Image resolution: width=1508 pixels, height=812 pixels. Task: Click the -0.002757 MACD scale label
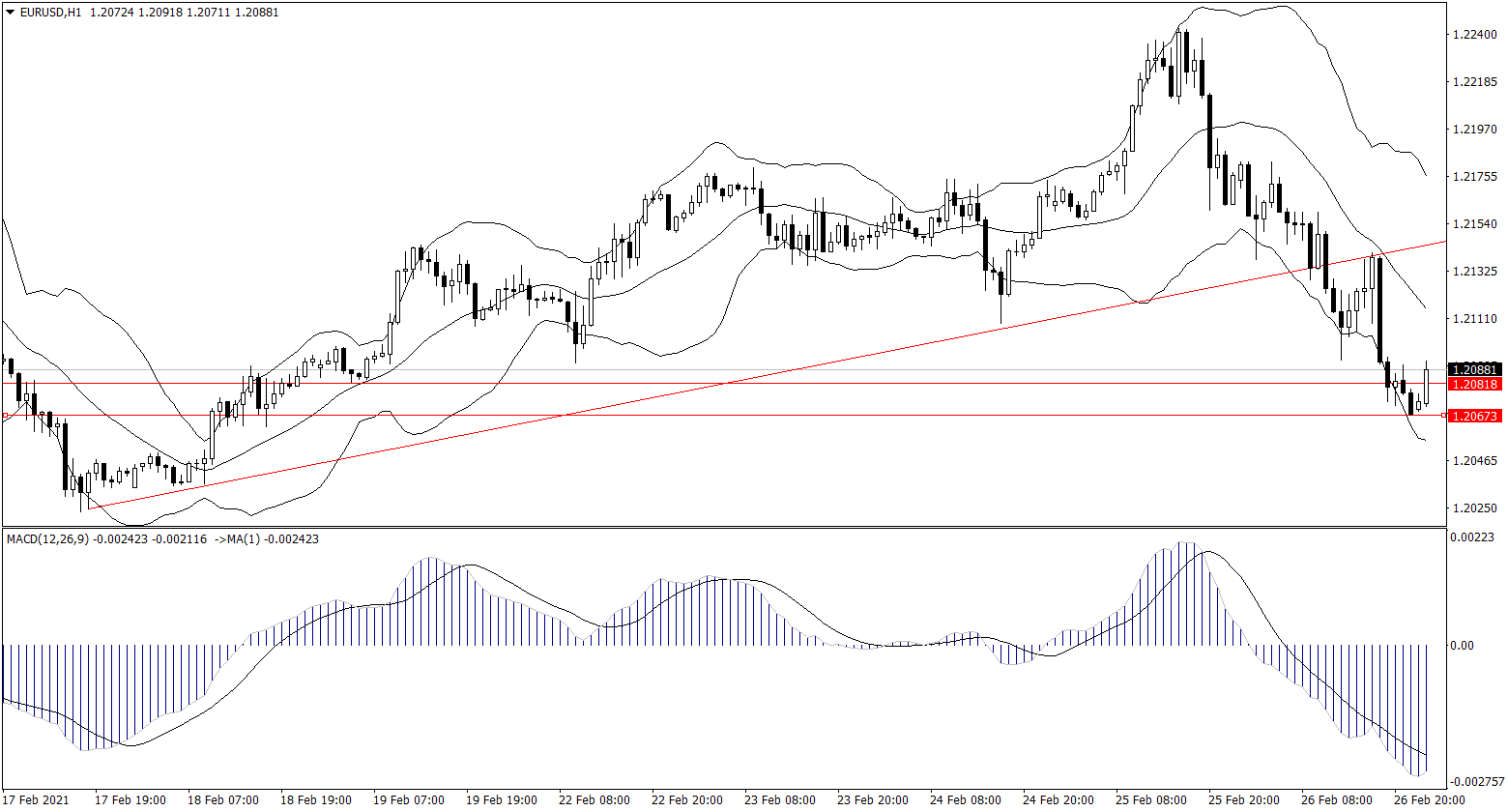click(1476, 781)
